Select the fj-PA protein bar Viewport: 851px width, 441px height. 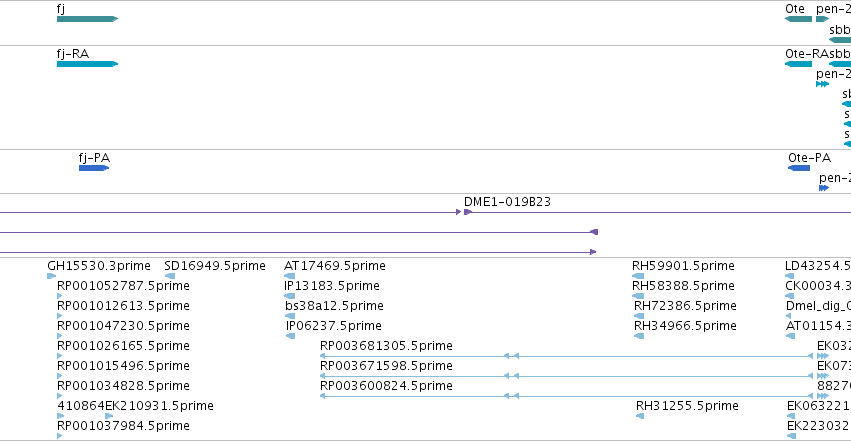[x=94, y=168]
